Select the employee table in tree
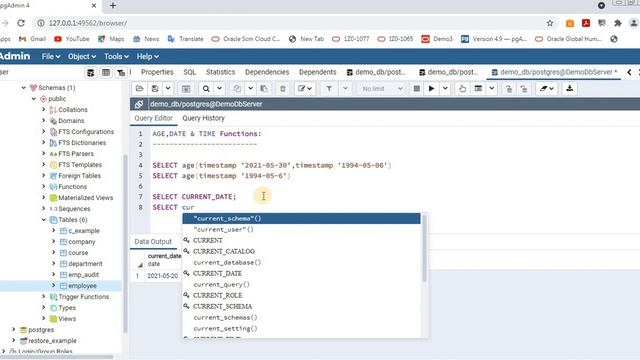Image resolution: width=640 pixels, height=360 pixels. (x=82, y=286)
